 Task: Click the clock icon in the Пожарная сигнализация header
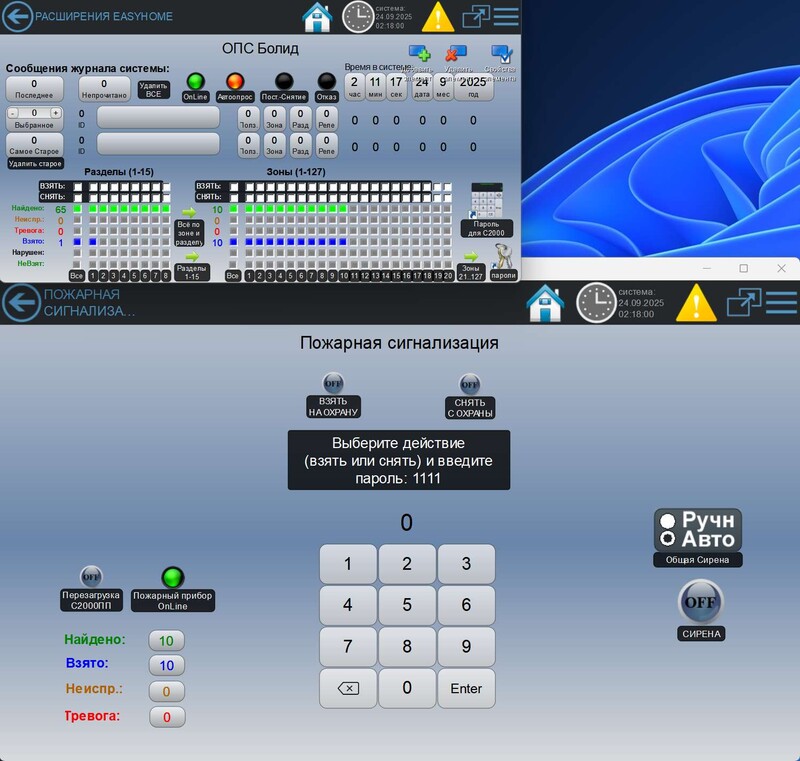pyautogui.click(x=596, y=303)
